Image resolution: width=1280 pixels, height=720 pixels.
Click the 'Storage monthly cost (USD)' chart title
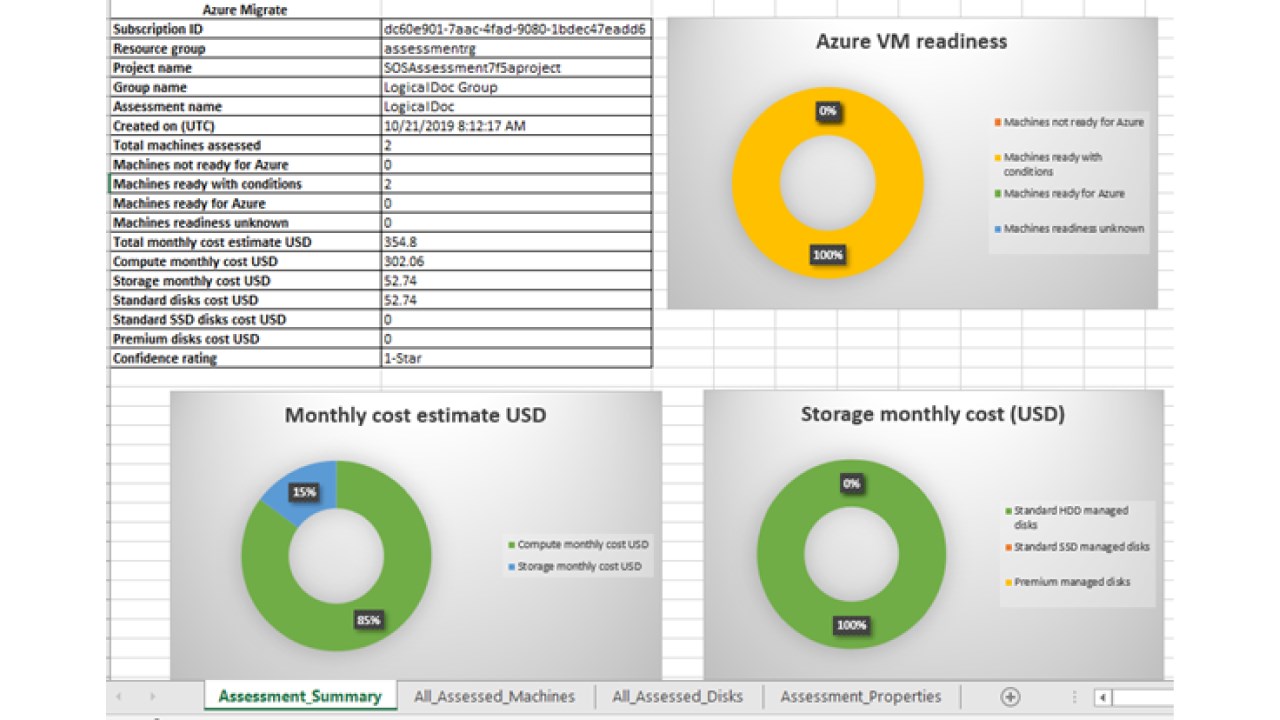coord(933,413)
